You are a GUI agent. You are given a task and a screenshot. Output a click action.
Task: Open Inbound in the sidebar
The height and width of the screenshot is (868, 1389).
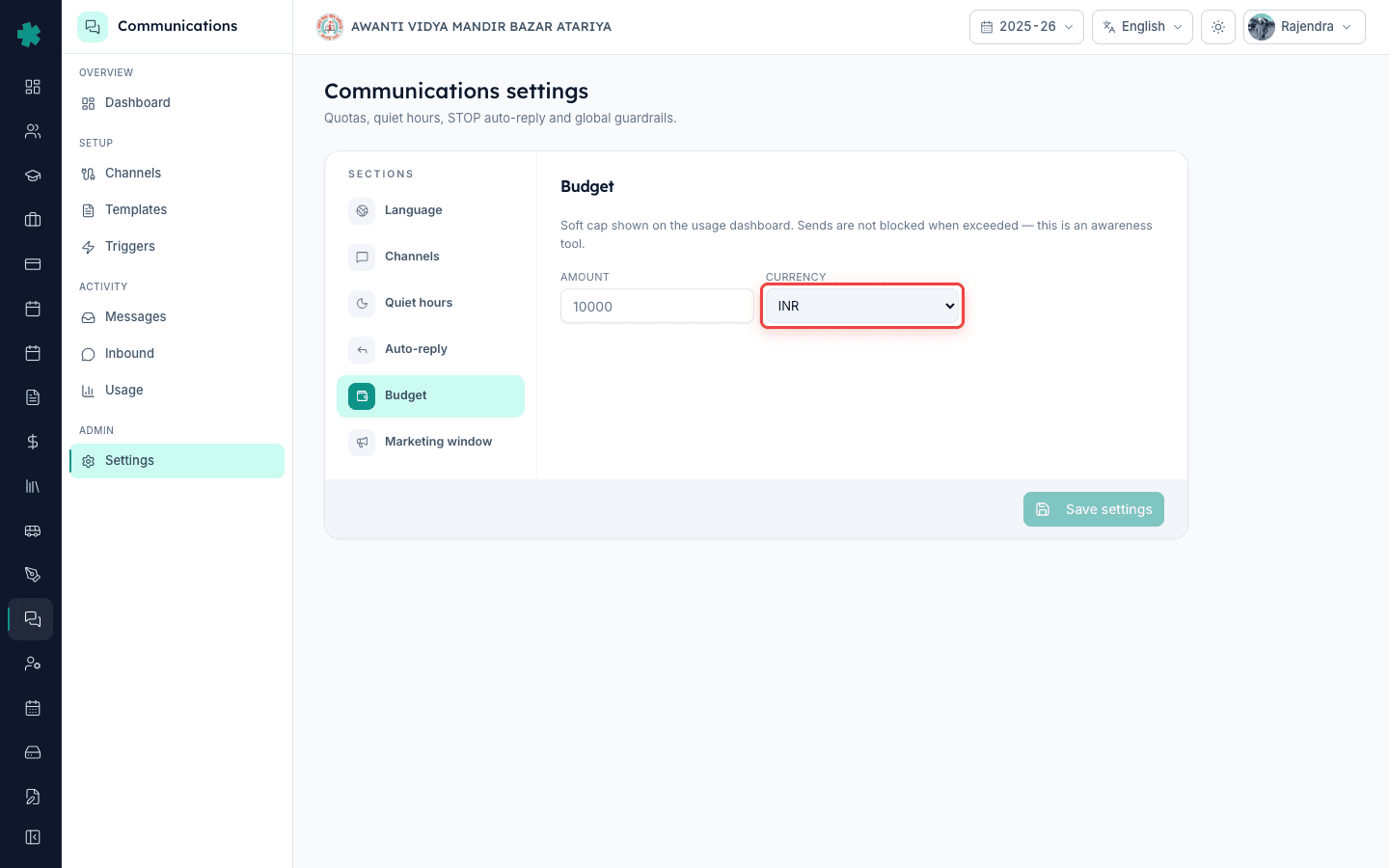pos(177,354)
